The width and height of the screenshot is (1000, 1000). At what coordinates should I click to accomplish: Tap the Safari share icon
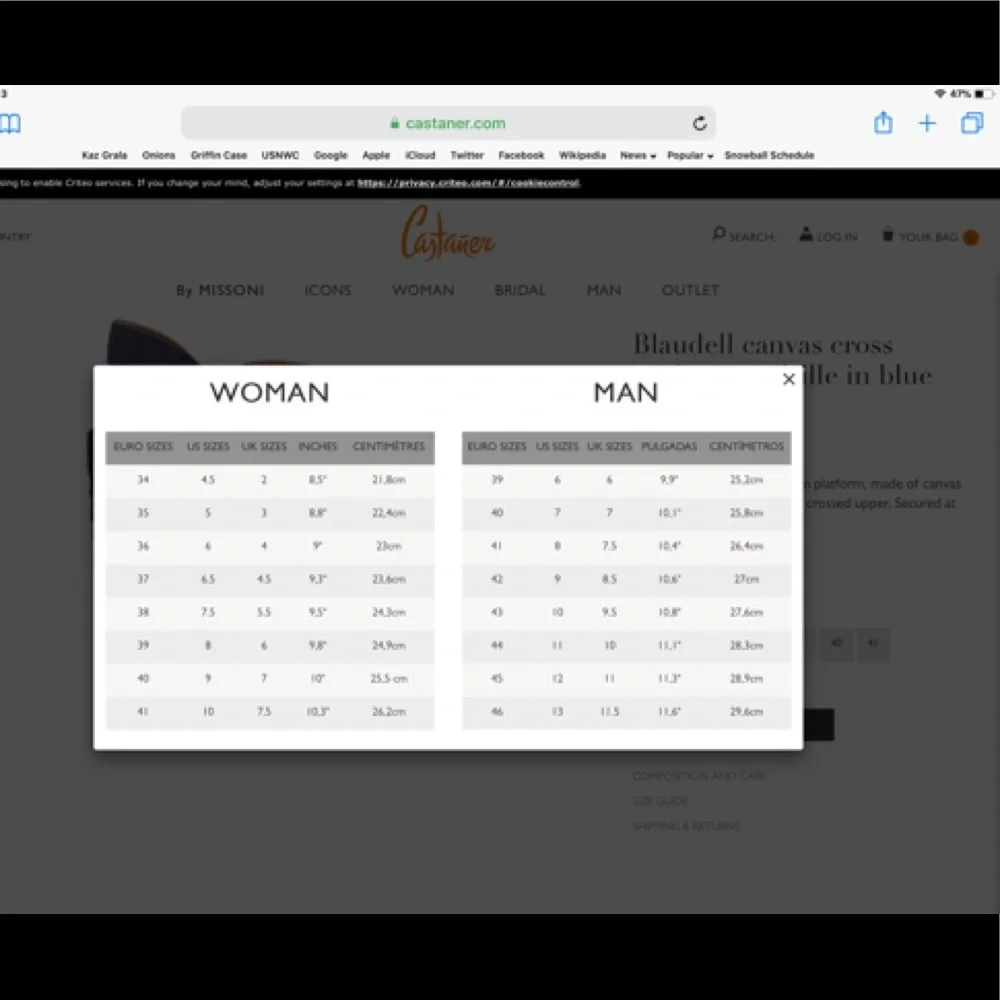point(883,122)
